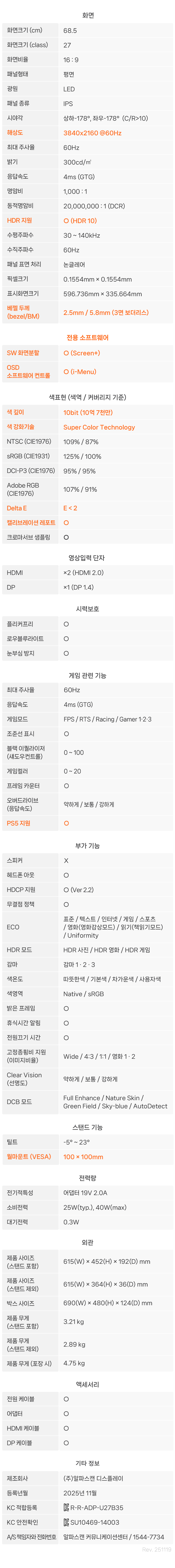Viewport: 175px width, 1568px height.
Task: Select the Native / sRGB 색영역 value
Action: [x=84, y=994]
